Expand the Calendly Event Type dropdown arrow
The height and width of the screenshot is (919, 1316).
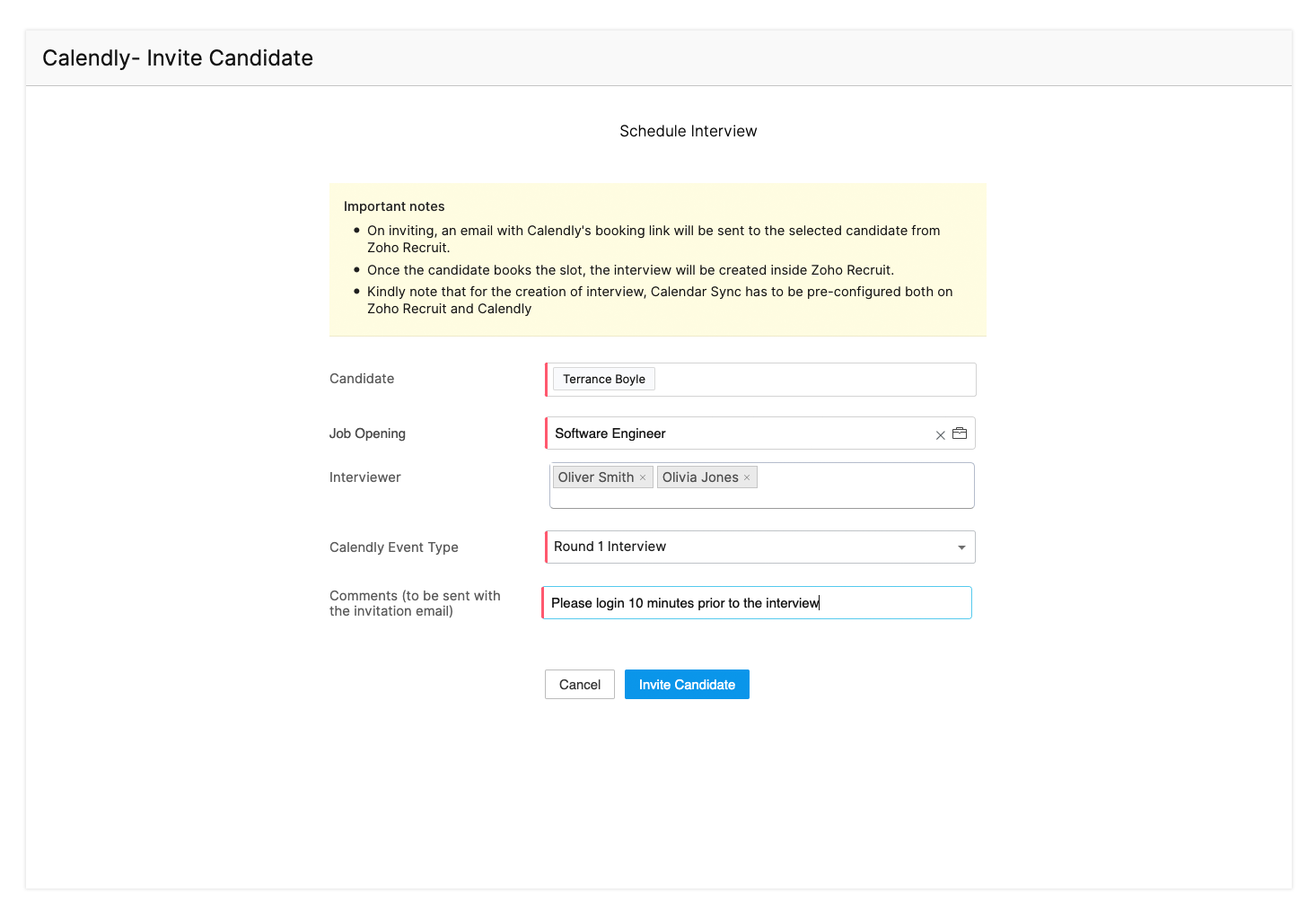[961, 547]
